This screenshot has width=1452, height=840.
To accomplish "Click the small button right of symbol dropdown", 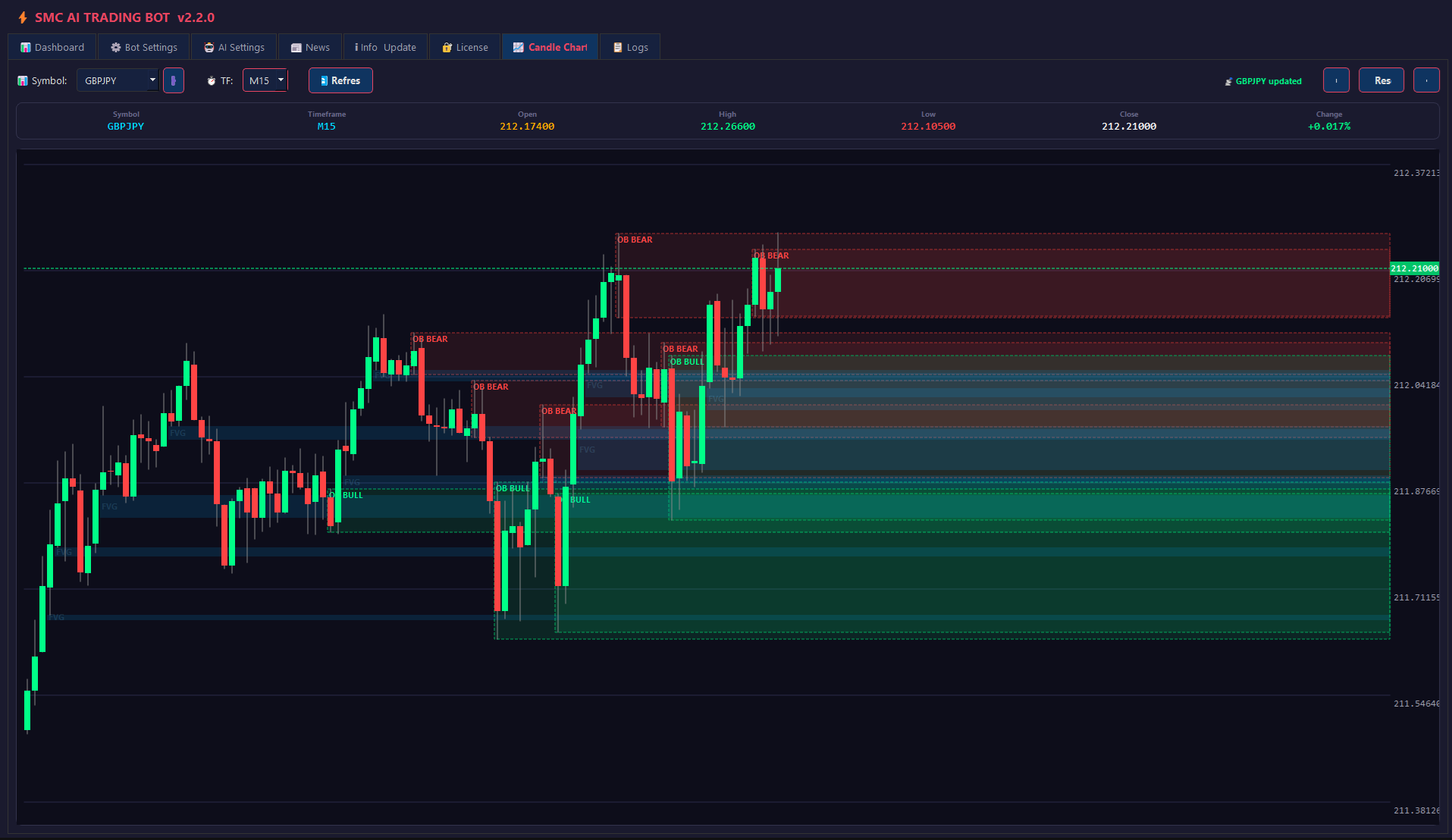I will pyautogui.click(x=174, y=80).
